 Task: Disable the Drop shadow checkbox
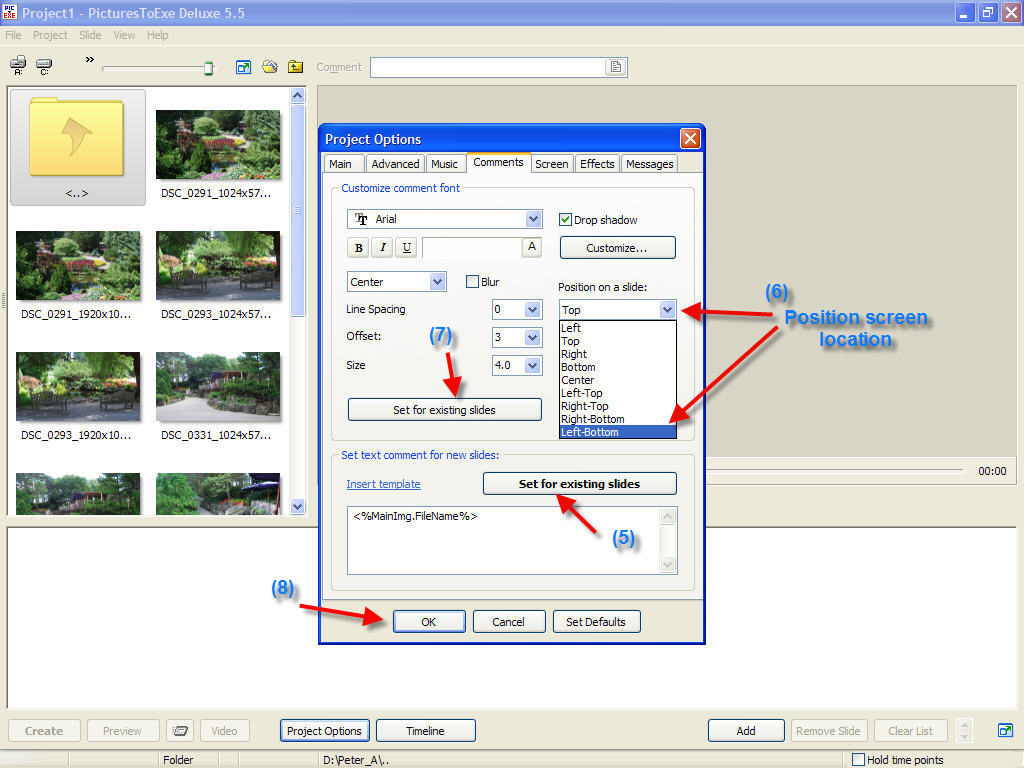[565, 220]
